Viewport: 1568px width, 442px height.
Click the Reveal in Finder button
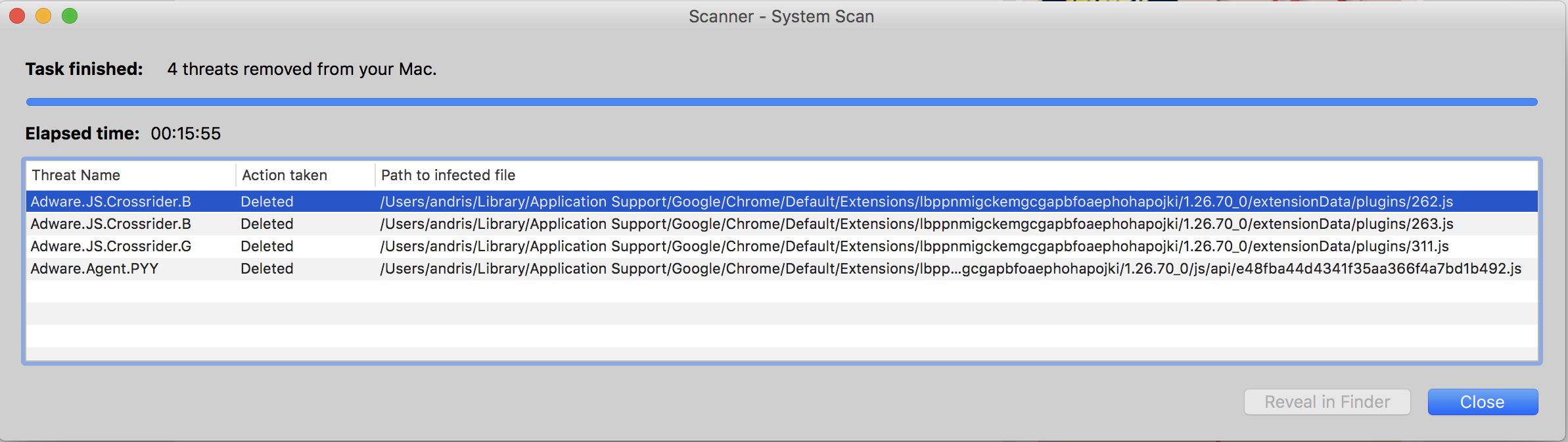coord(1327,402)
